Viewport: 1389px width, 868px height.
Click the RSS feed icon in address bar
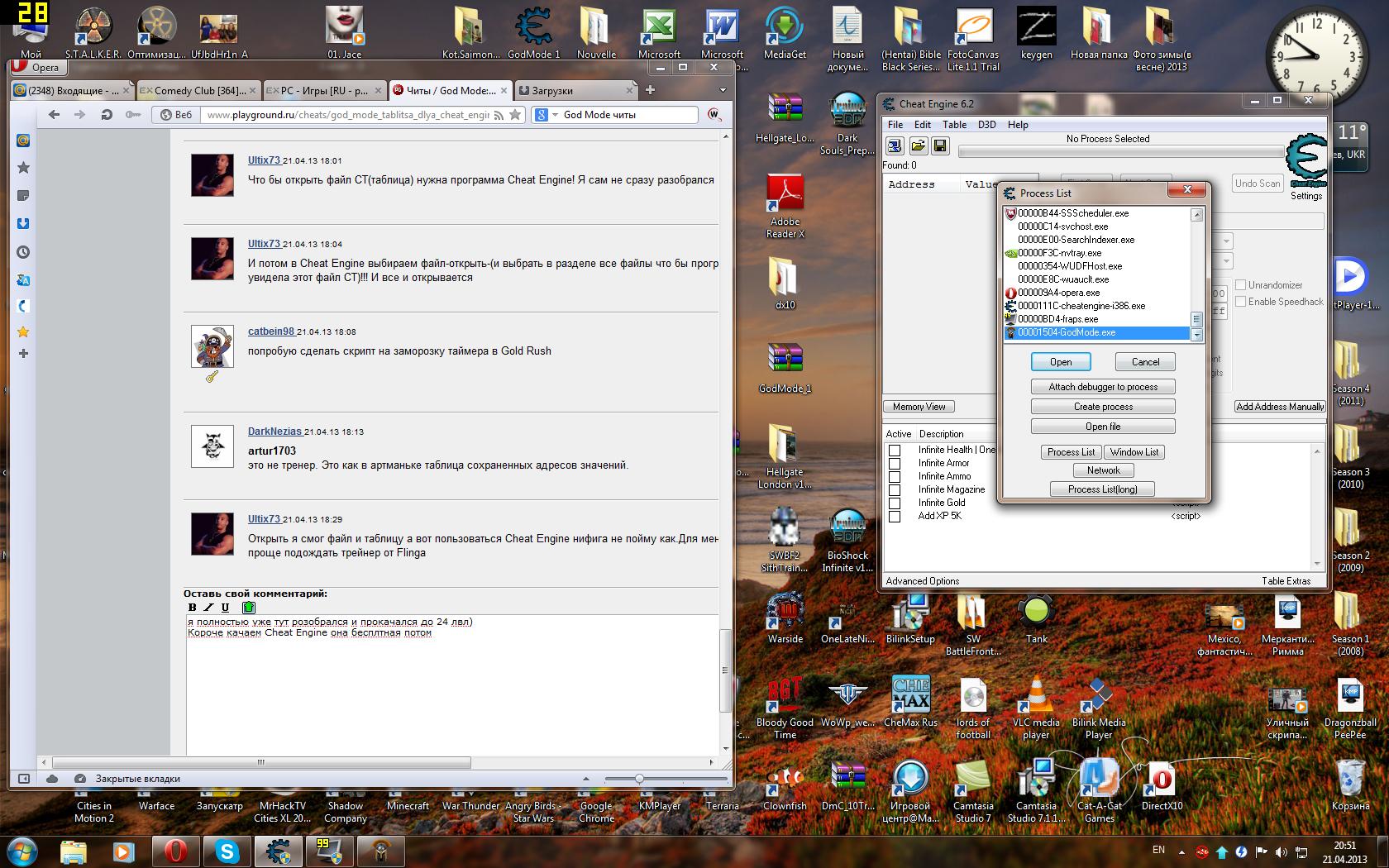pyautogui.click(x=499, y=115)
